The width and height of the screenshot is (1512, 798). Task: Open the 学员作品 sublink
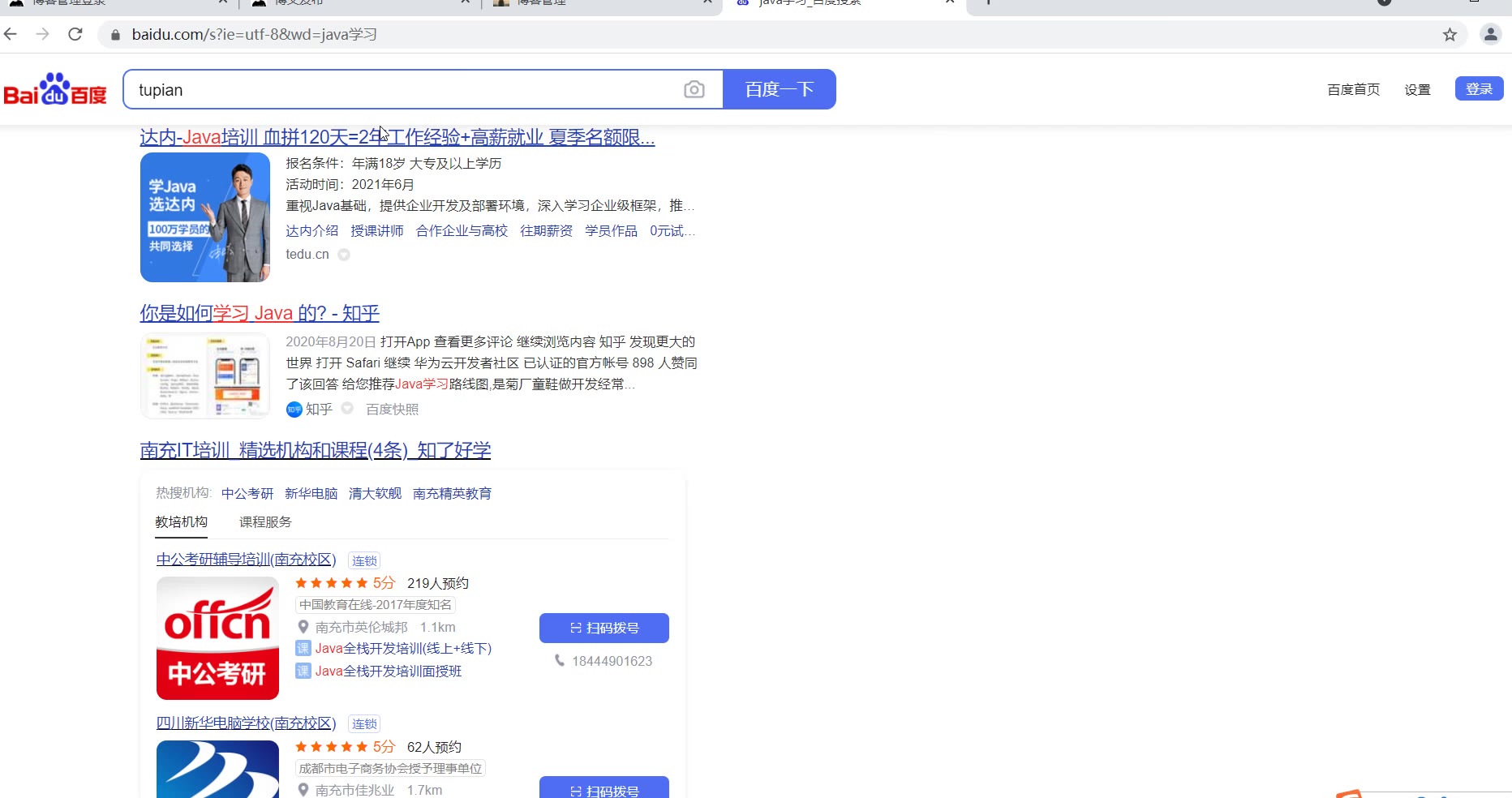[x=612, y=231]
